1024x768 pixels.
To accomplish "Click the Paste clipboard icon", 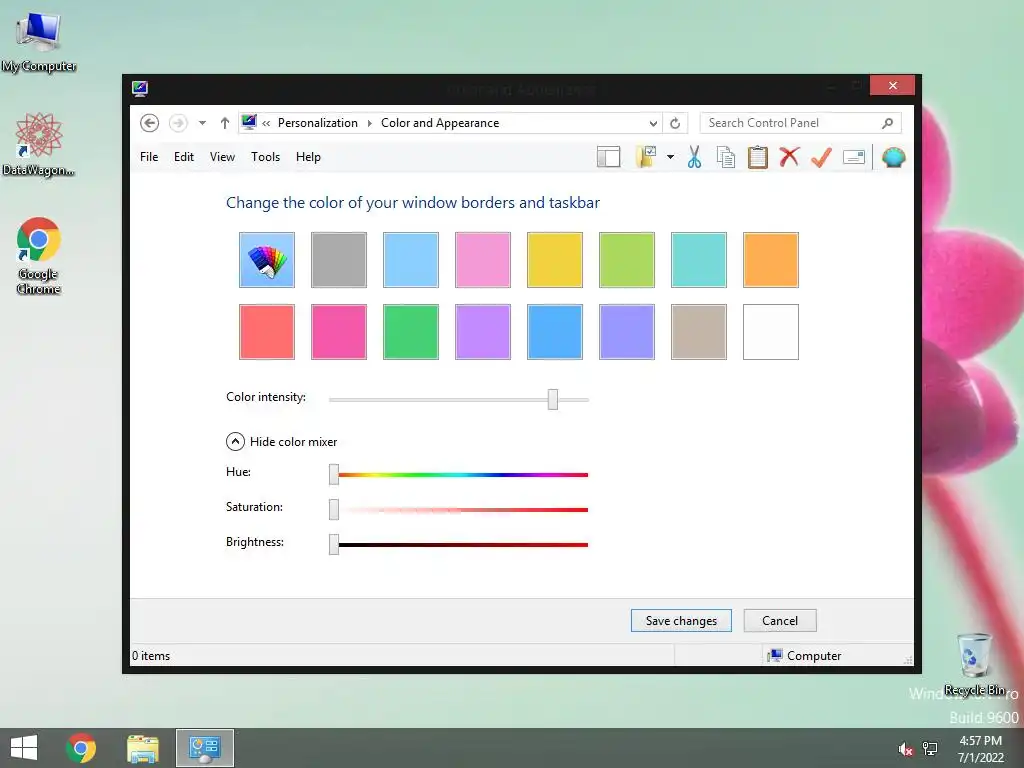I will (x=758, y=157).
